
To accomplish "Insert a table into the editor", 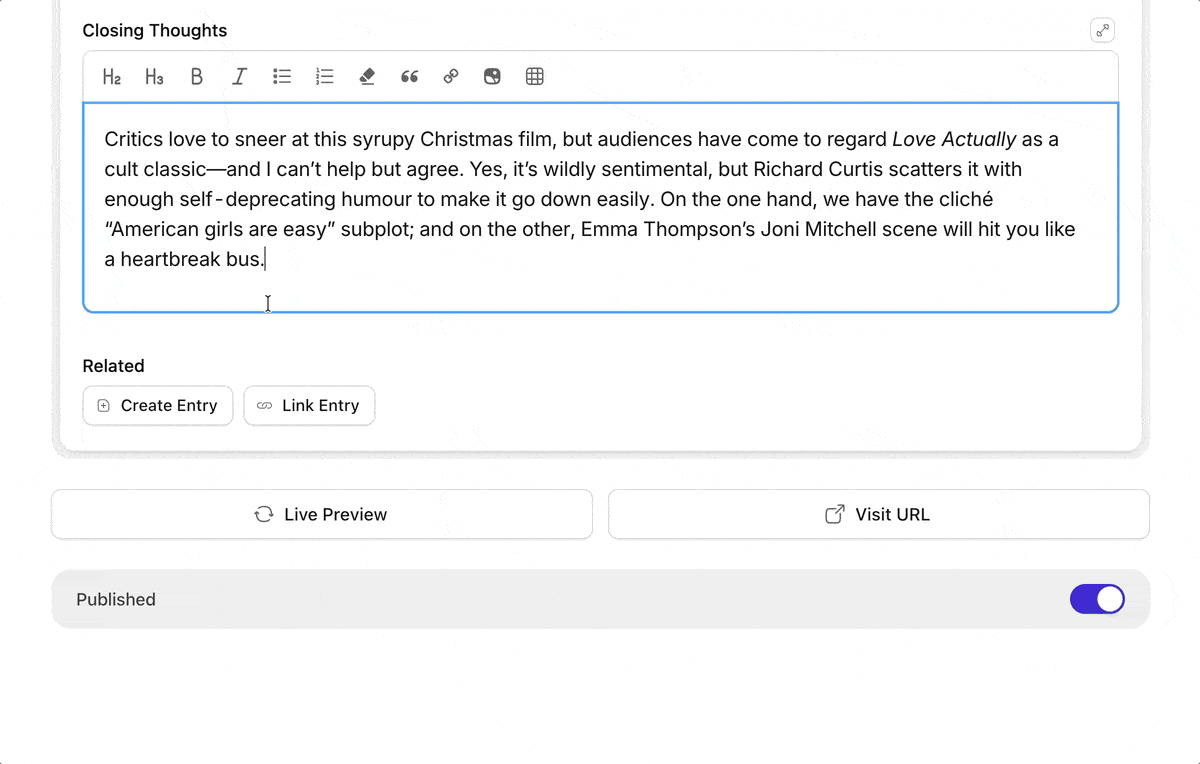I will [534, 76].
